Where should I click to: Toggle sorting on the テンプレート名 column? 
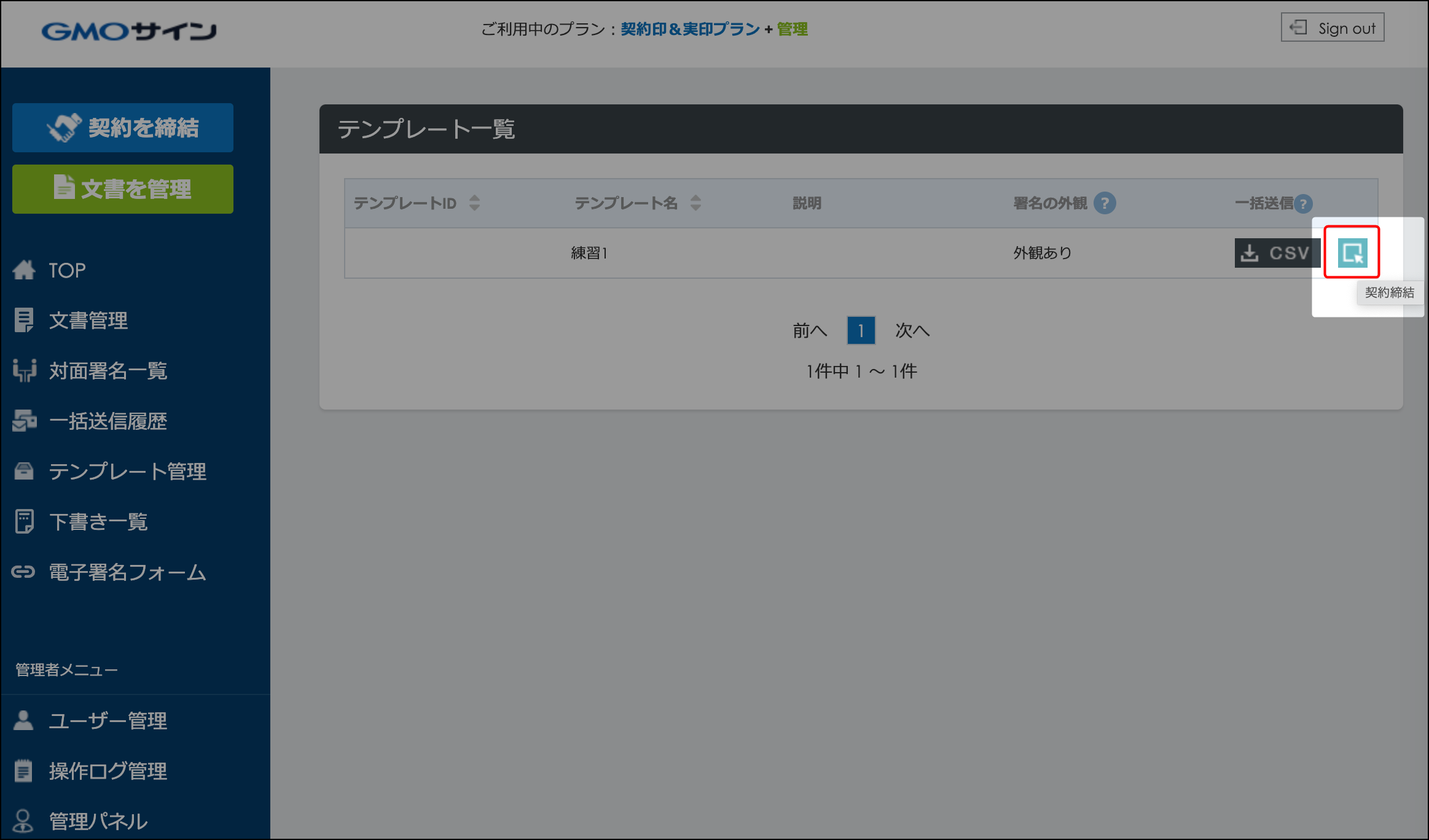(x=696, y=203)
